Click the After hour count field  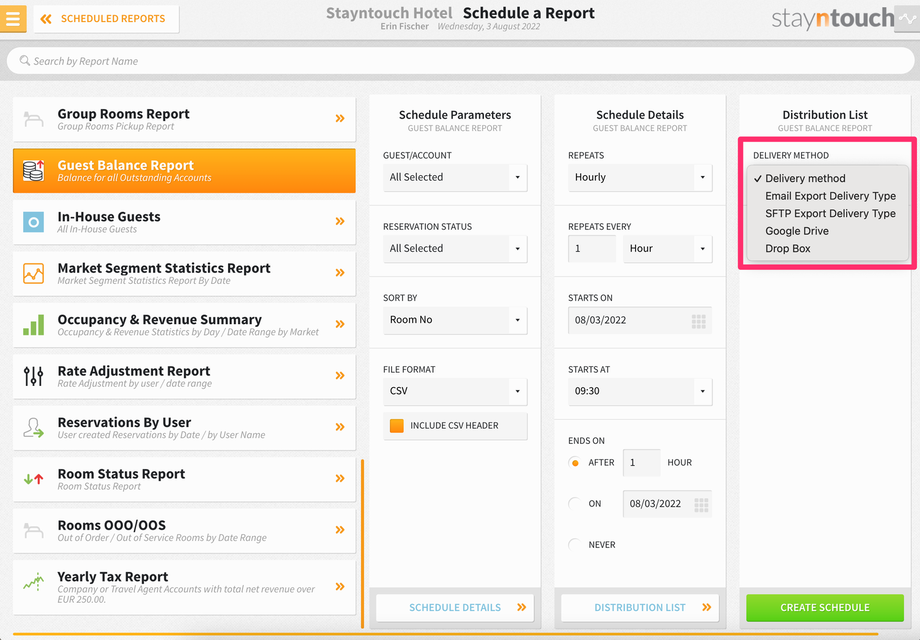coord(641,463)
